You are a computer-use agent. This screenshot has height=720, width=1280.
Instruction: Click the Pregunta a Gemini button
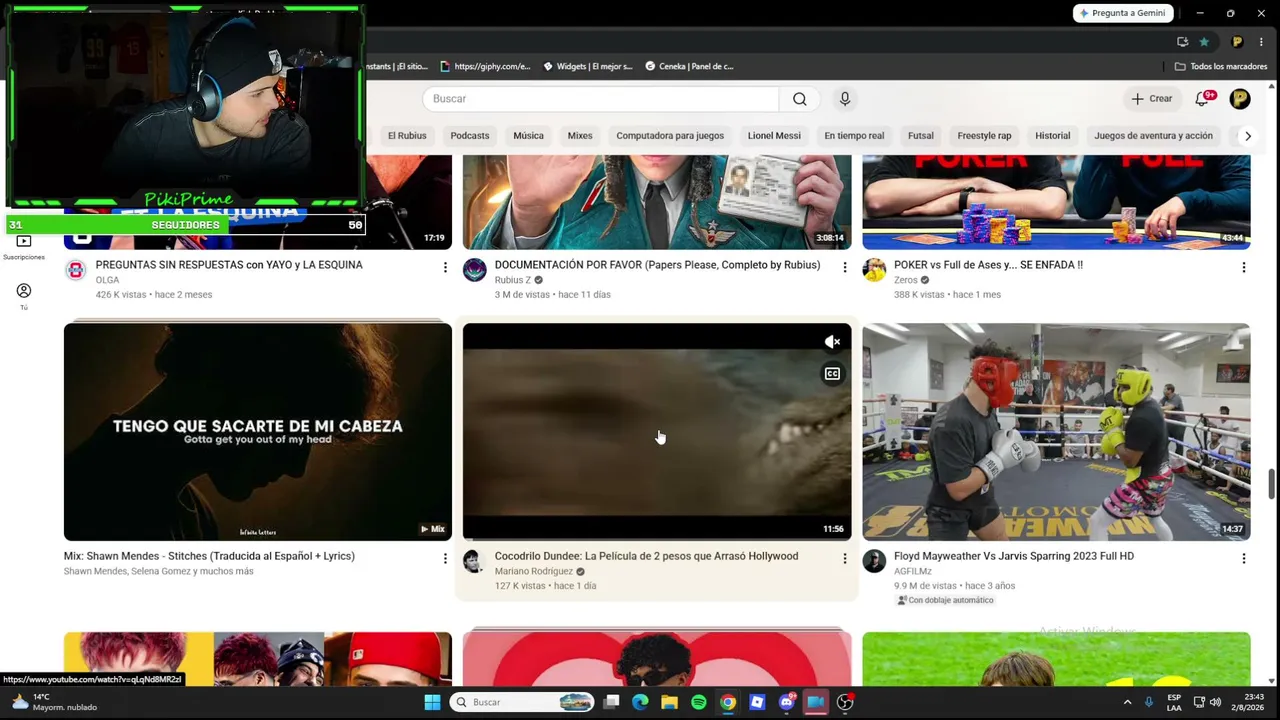point(1123,13)
